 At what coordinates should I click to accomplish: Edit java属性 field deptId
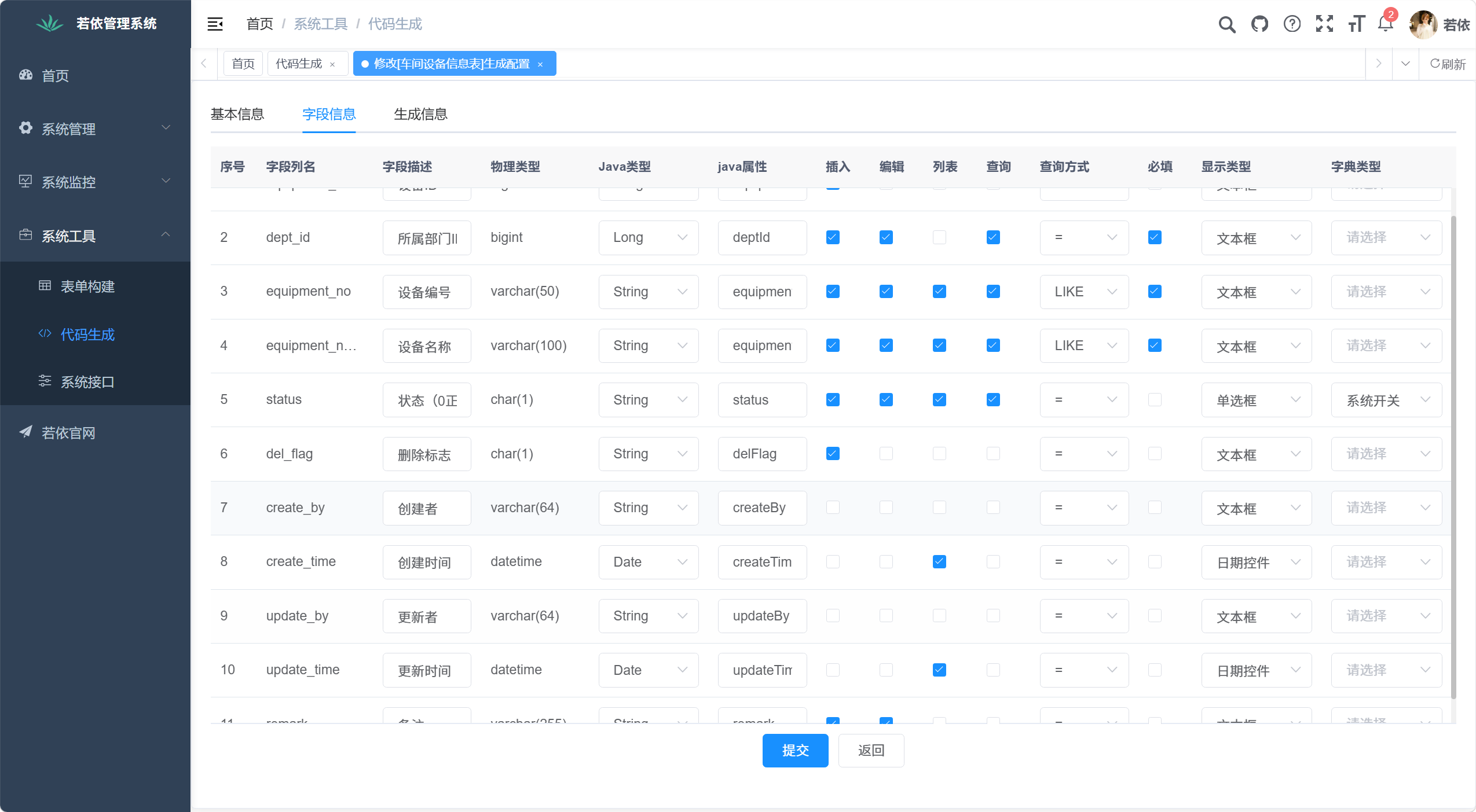pos(762,237)
